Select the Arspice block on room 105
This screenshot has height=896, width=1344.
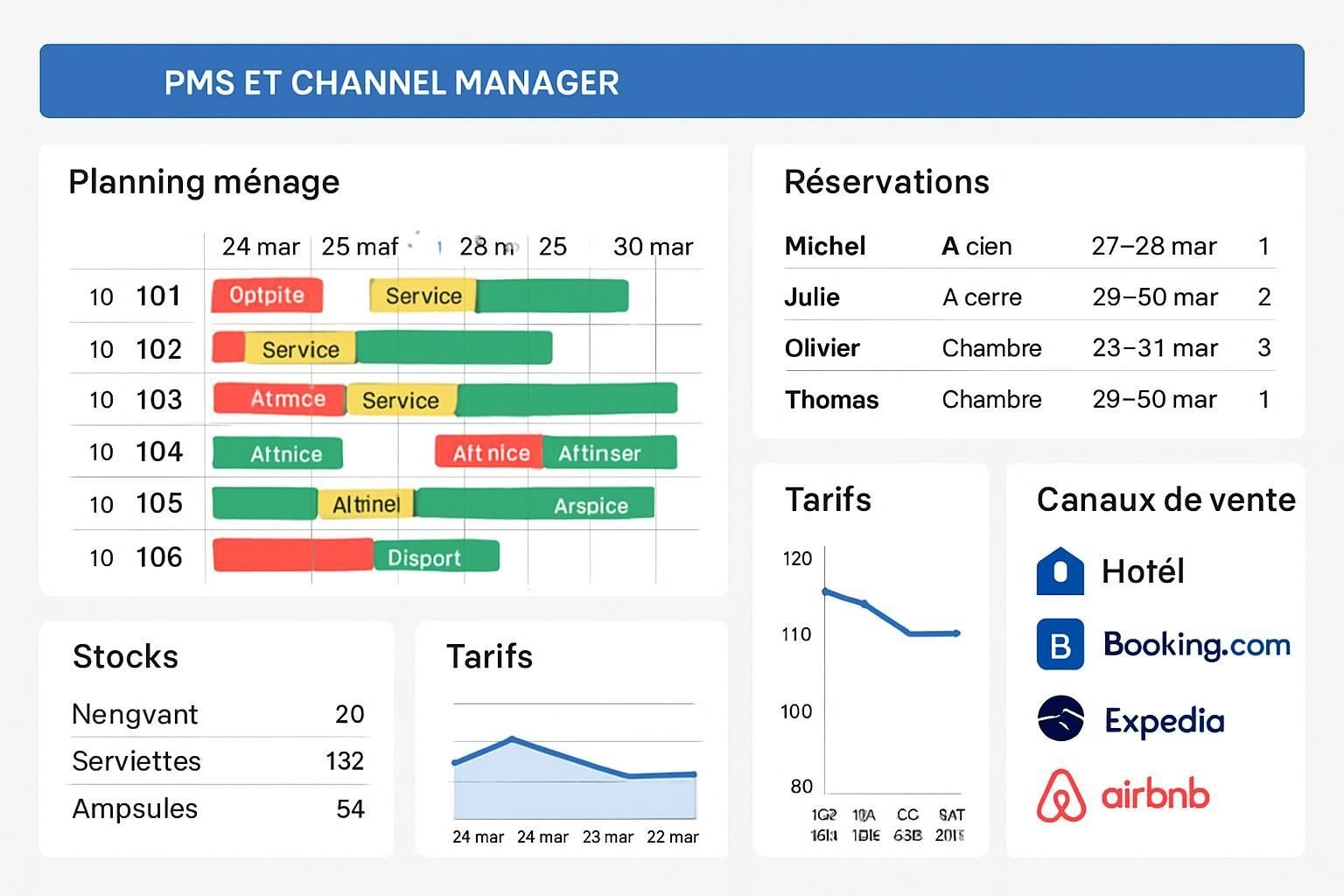591,504
